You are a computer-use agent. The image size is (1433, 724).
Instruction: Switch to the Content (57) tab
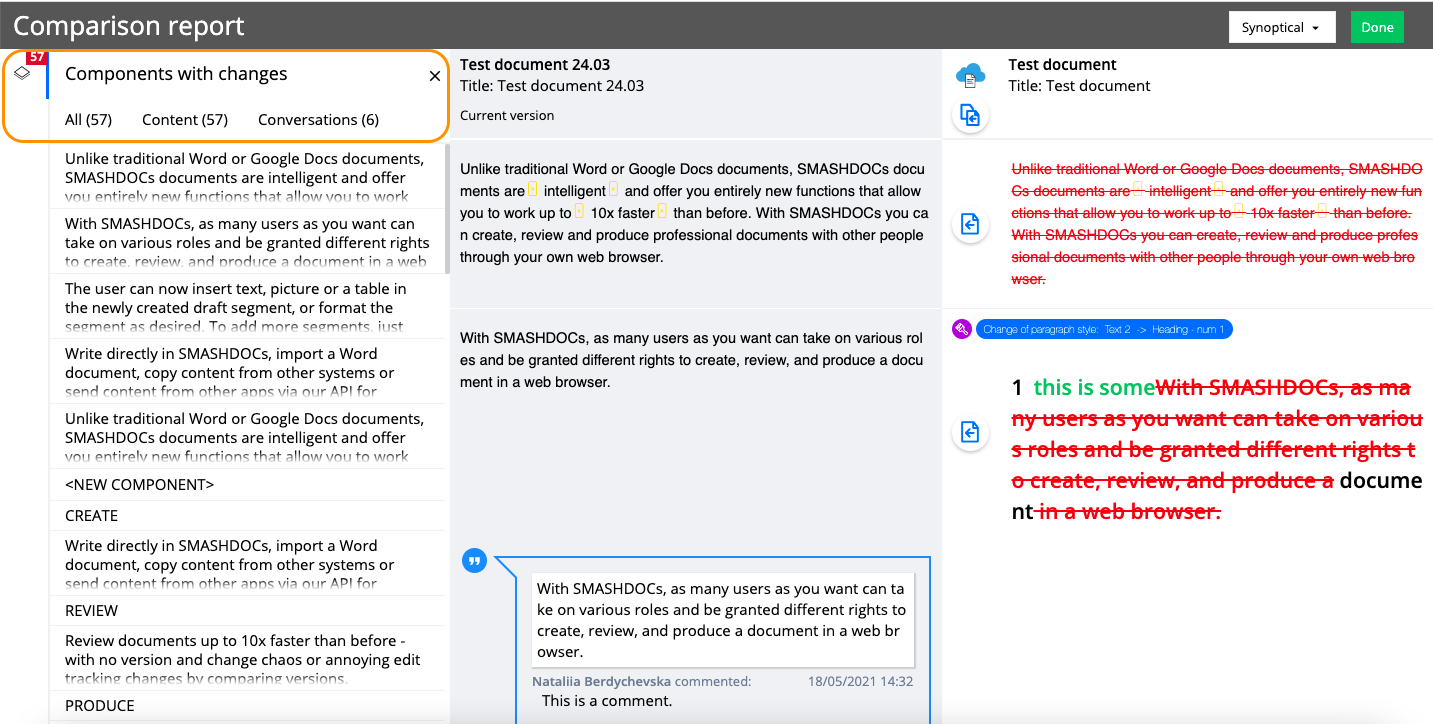pyautogui.click(x=185, y=120)
